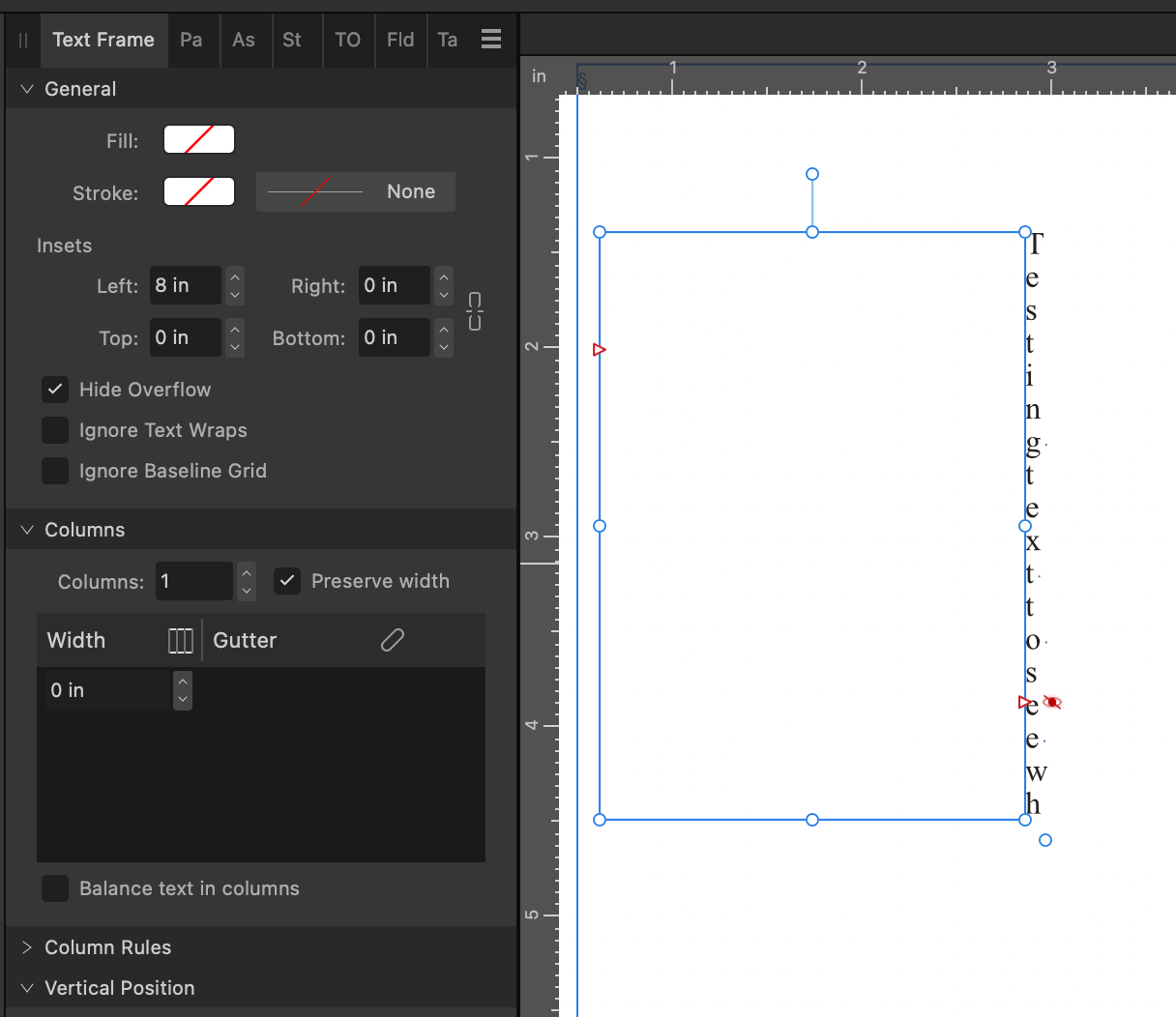Enable Balance text in columns

click(55, 887)
